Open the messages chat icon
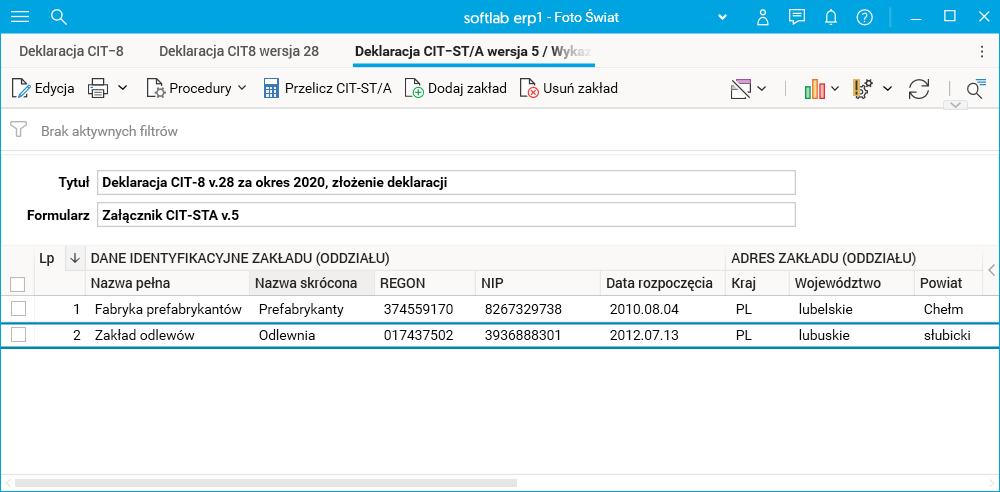Image resolution: width=1000 pixels, height=492 pixels. [796, 17]
